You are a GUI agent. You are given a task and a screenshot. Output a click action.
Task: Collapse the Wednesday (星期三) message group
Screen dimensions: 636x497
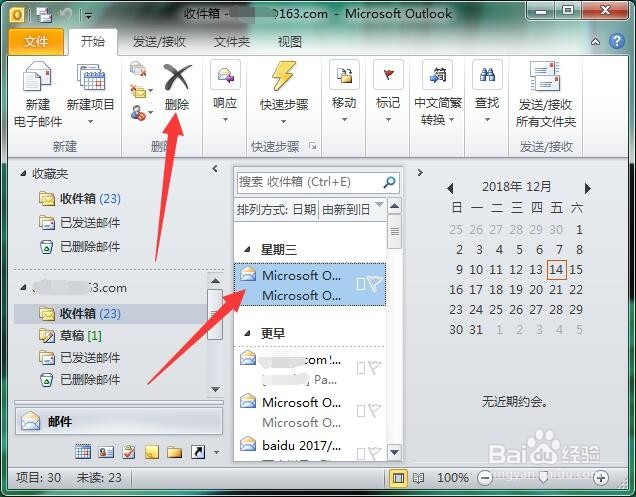(247, 250)
